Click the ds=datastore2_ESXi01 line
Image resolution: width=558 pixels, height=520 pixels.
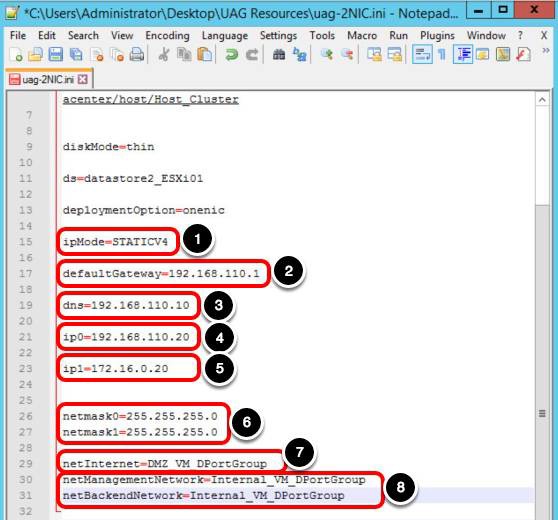tap(133, 178)
